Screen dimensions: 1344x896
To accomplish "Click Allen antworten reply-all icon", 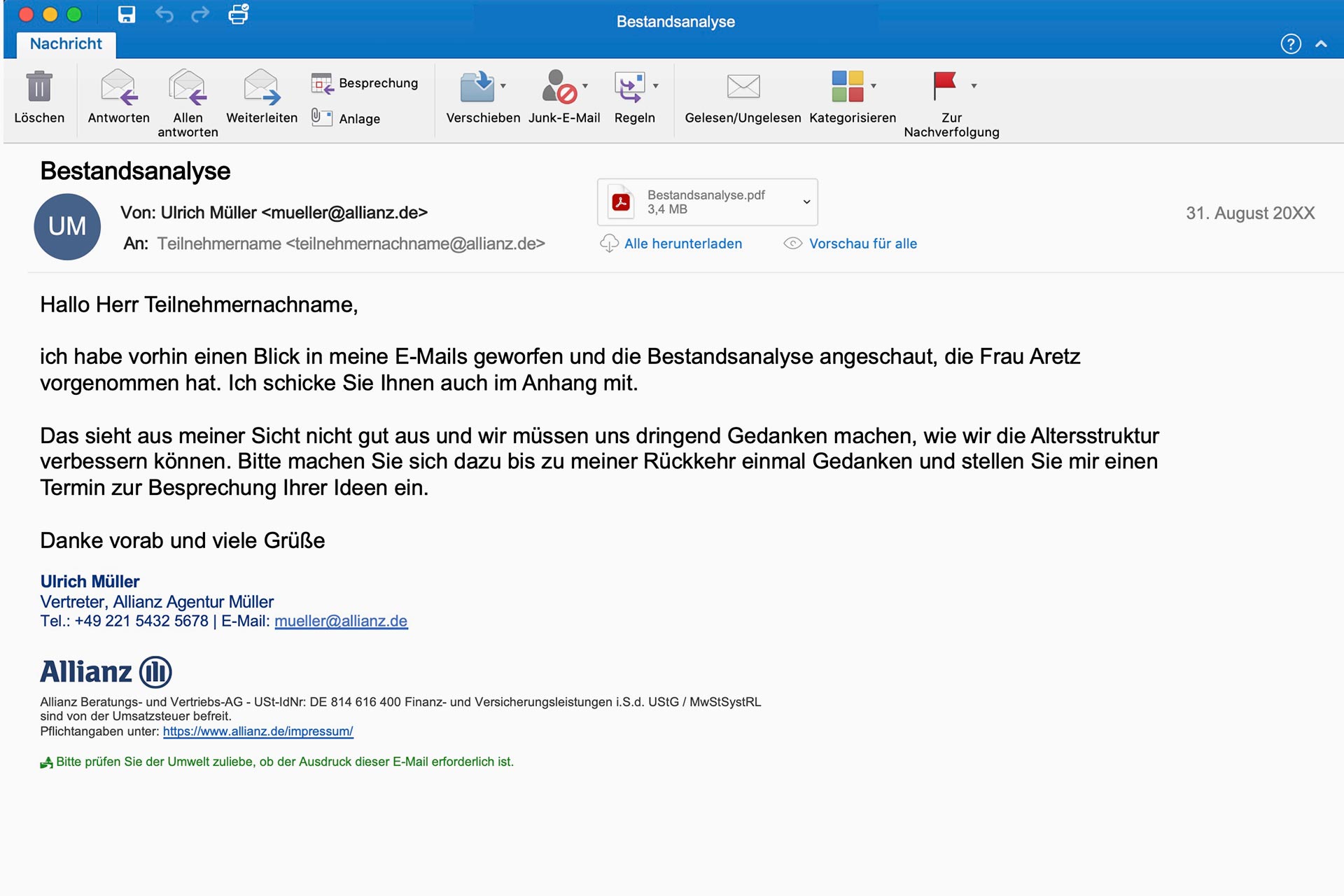I will 188,87.
